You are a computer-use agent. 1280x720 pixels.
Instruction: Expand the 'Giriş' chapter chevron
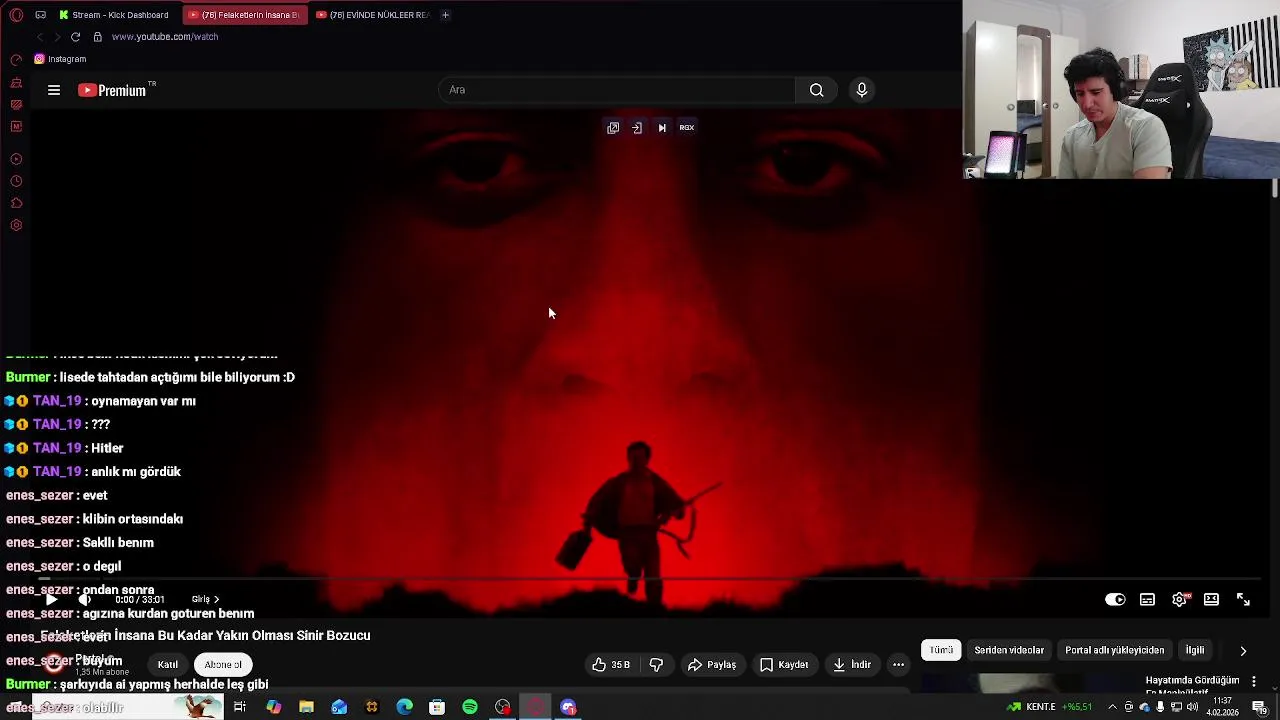pos(216,599)
